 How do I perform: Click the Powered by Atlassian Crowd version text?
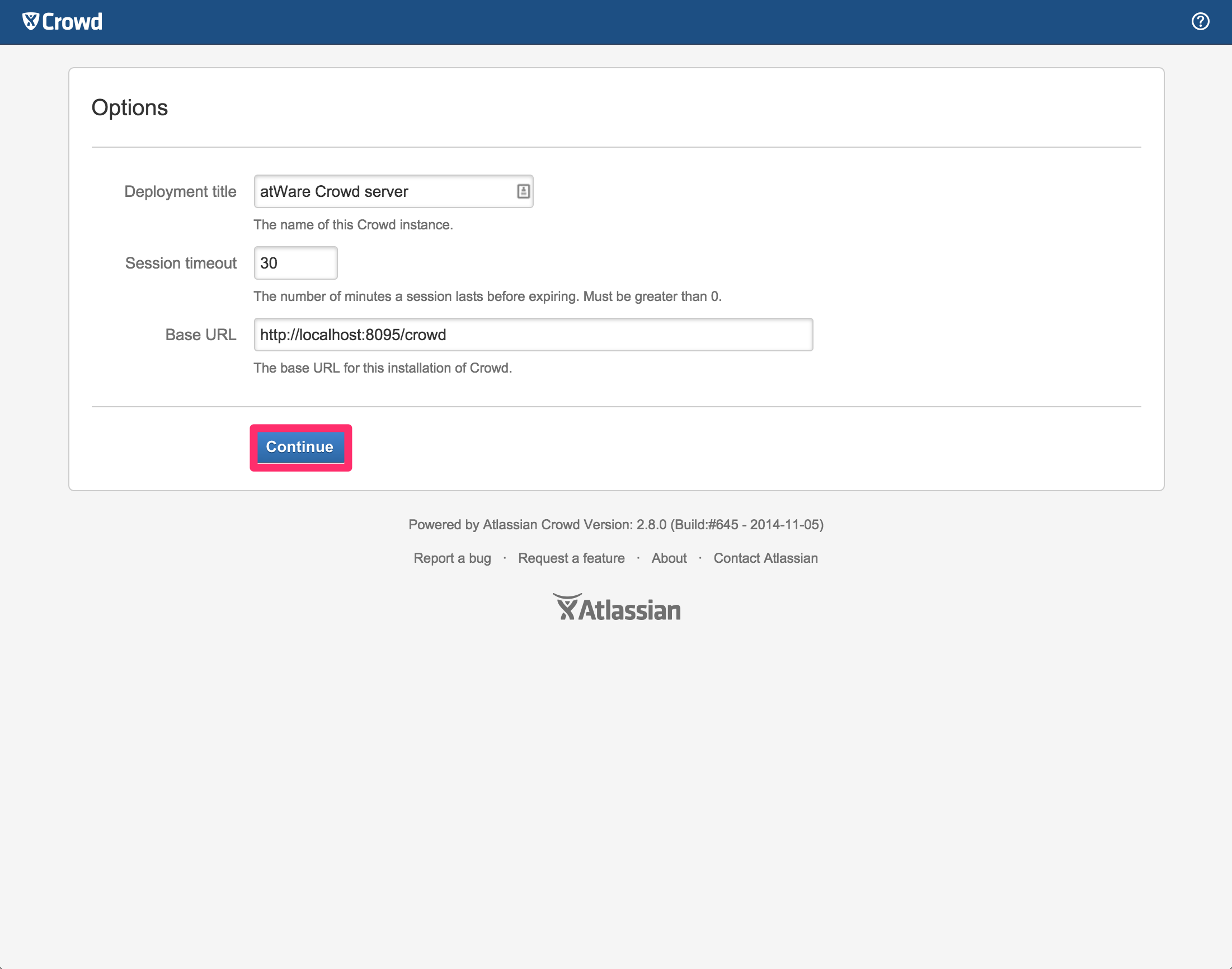(616, 524)
